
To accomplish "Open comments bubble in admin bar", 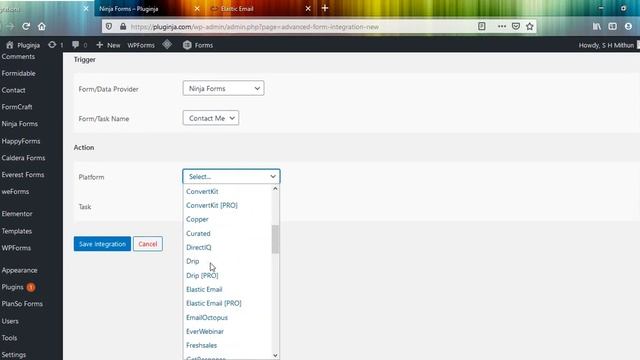I will (x=80, y=45).
